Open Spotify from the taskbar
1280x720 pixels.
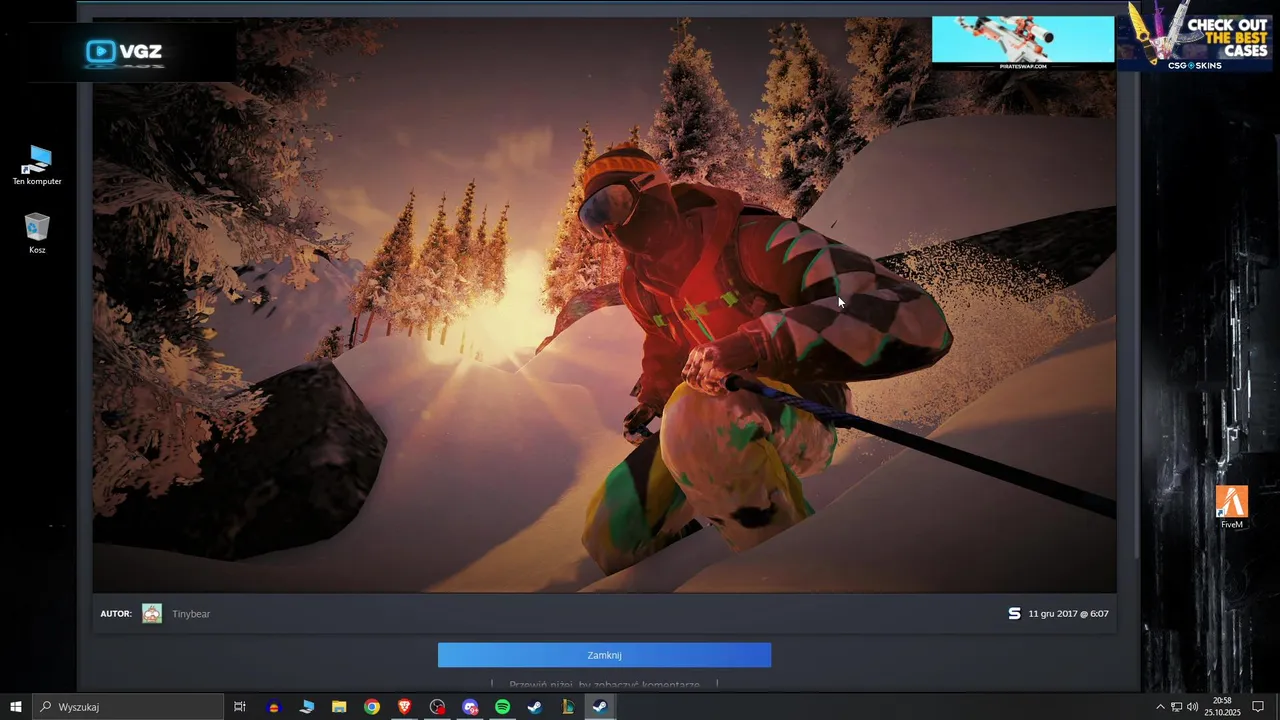coord(502,707)
